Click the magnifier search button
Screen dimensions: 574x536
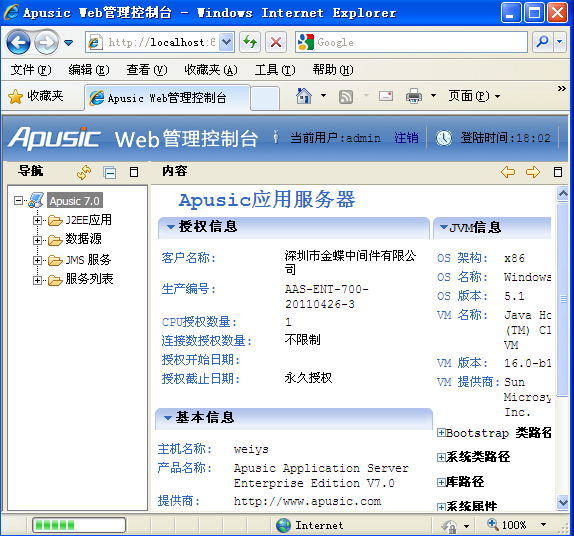click(x=542, y=42)
